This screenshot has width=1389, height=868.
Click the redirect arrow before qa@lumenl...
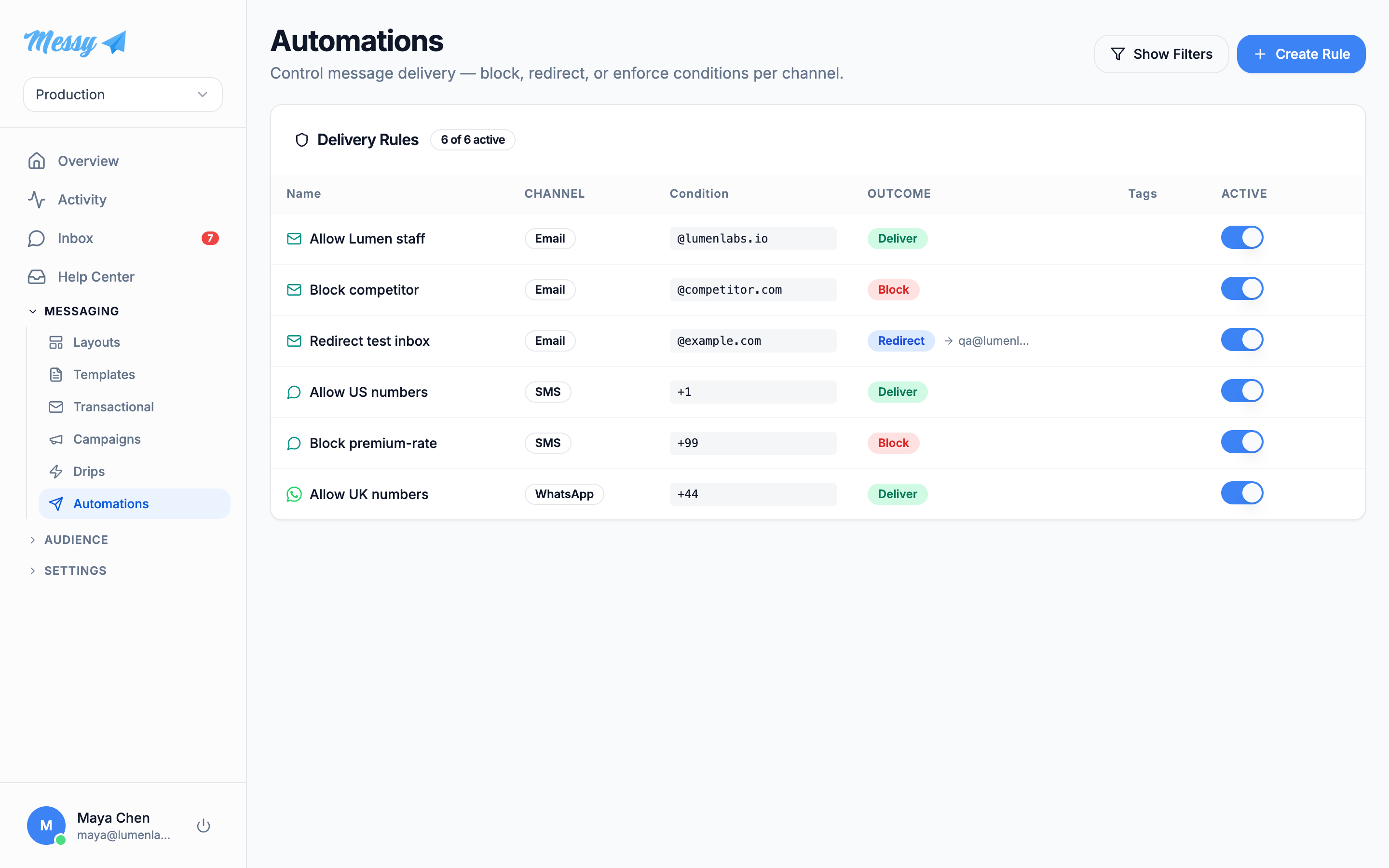point(948,341)
